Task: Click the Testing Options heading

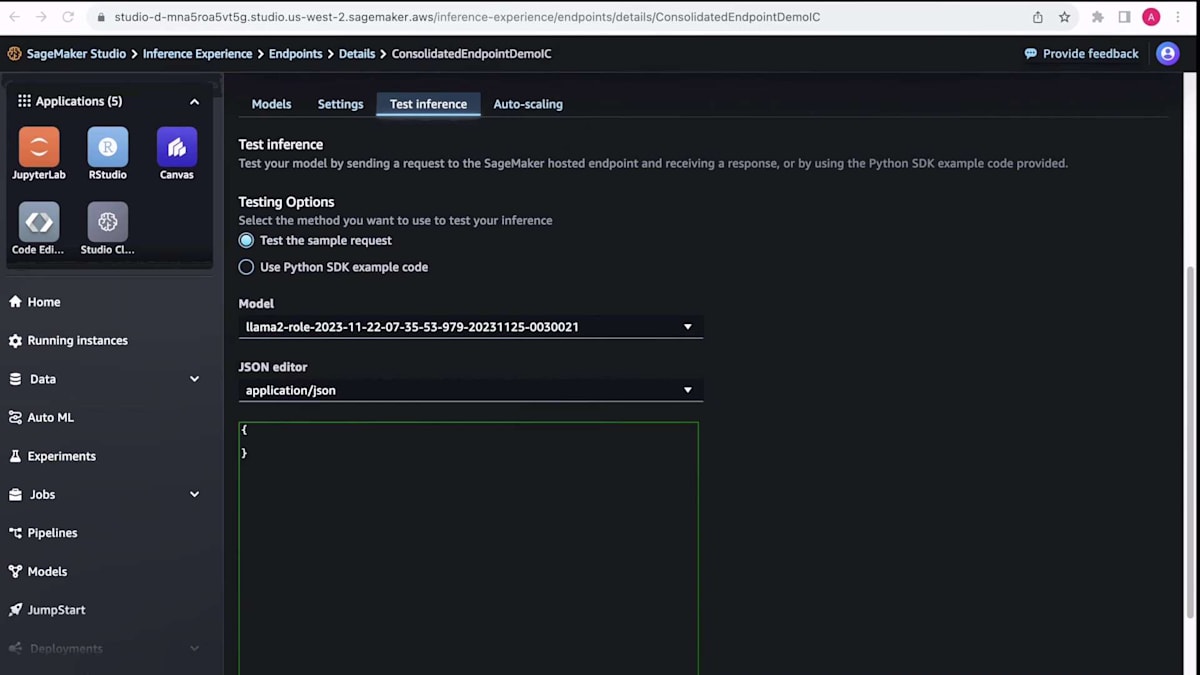Action: 286,202
